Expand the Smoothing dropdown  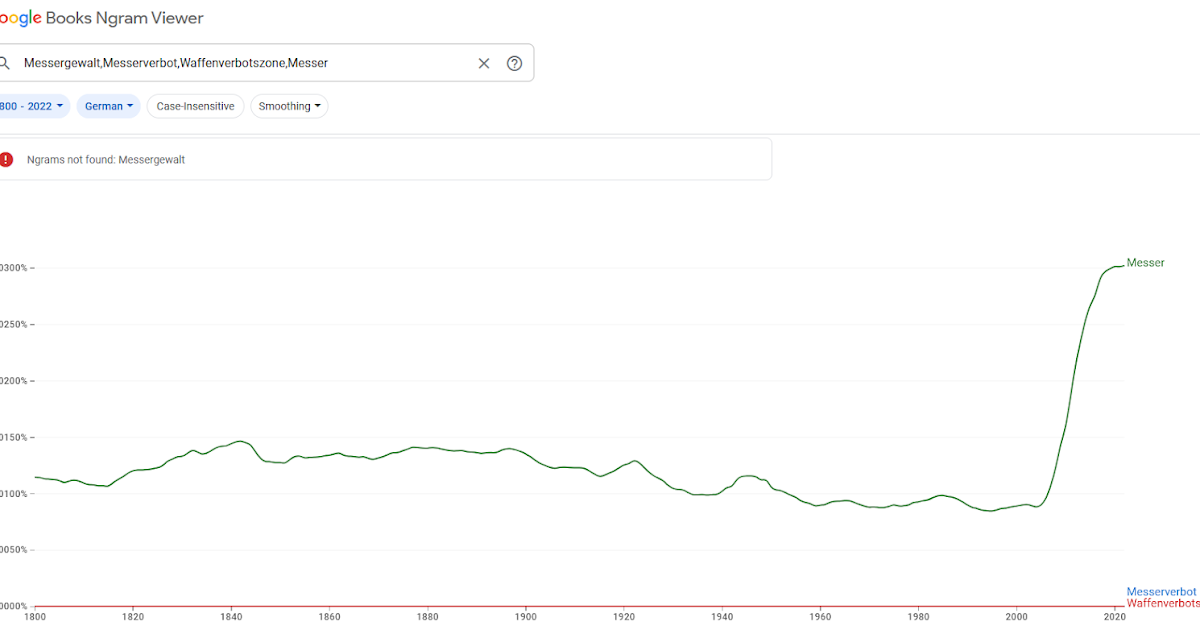point(289,106)
